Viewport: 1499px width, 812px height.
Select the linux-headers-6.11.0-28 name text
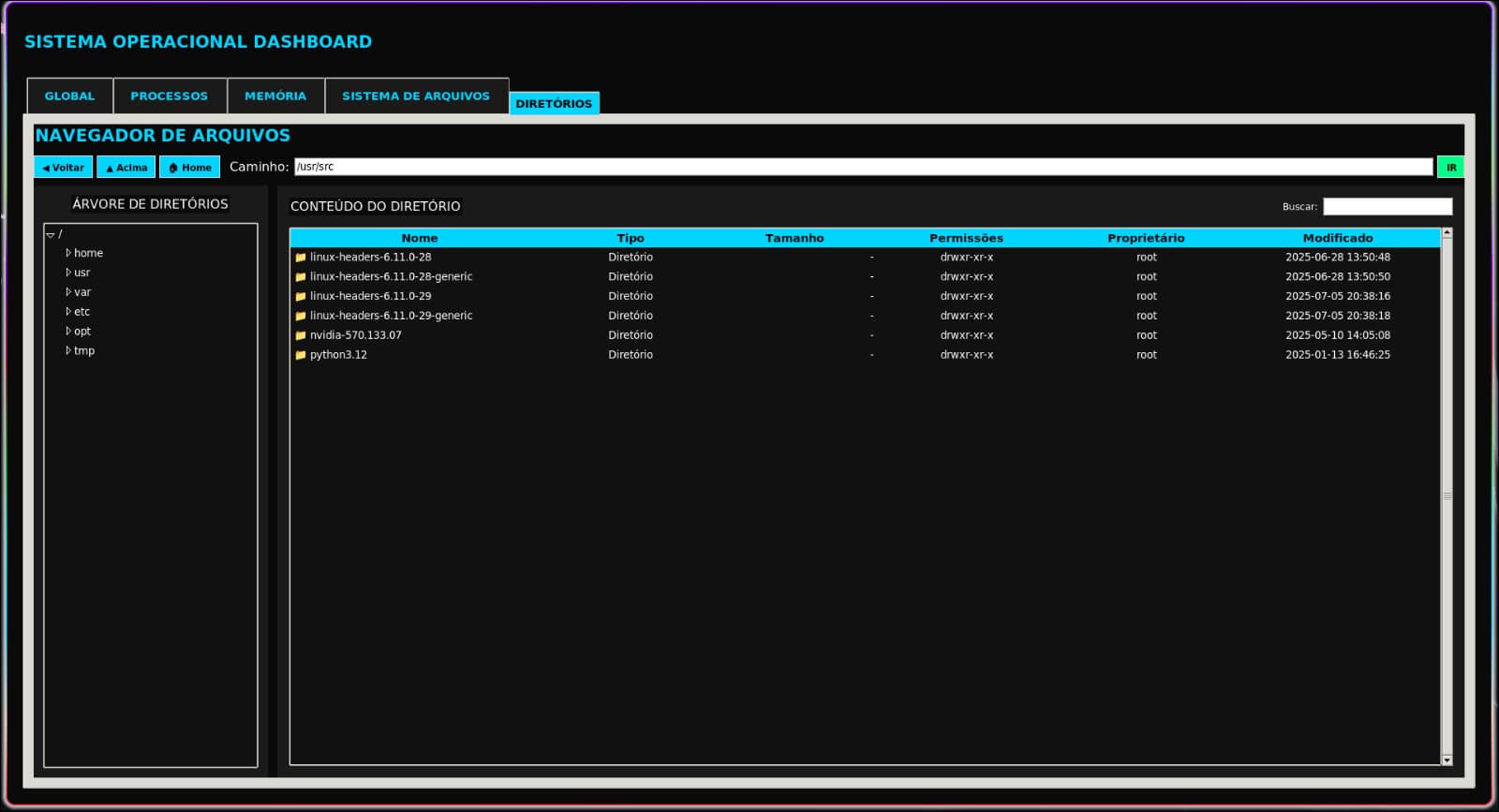coord(371,257)
